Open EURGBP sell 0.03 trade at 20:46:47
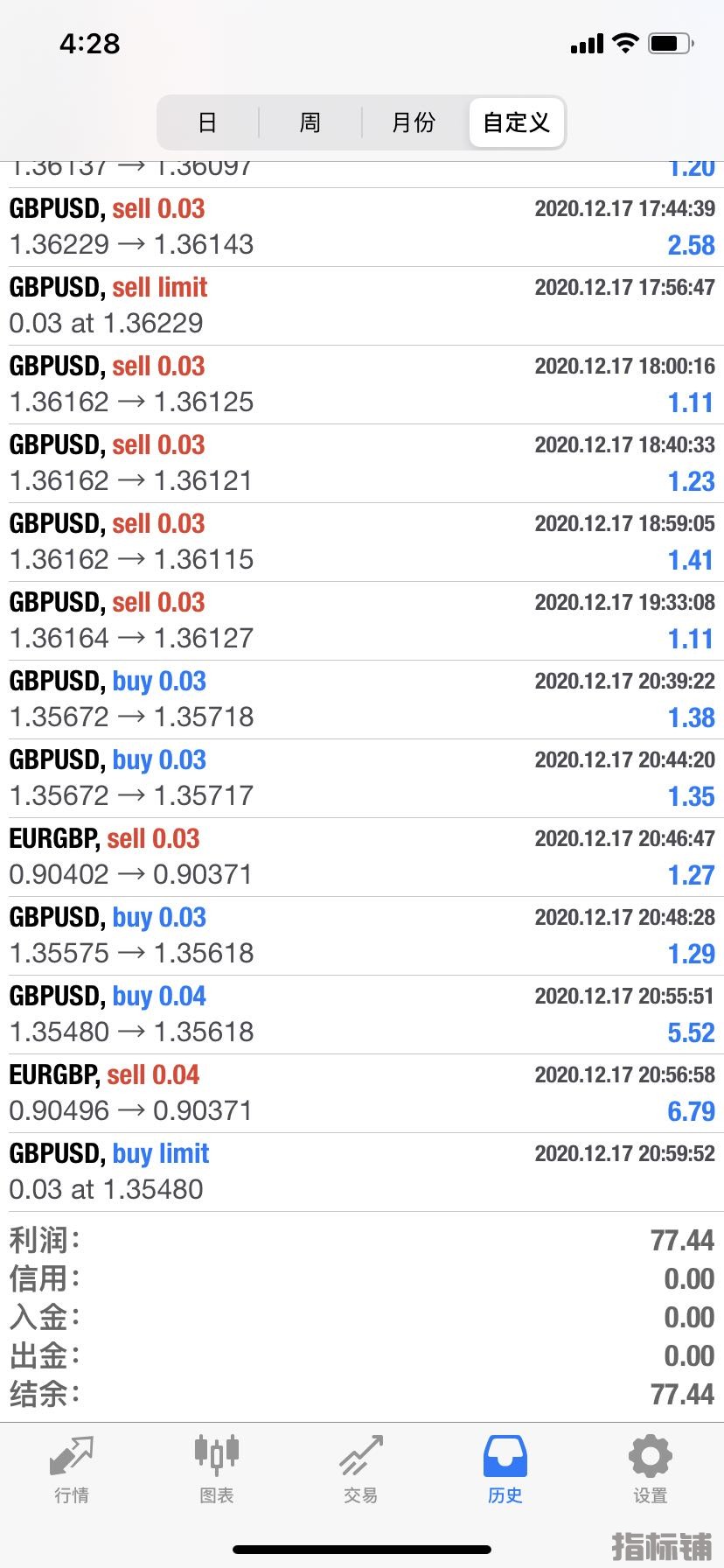 [362, 857]
